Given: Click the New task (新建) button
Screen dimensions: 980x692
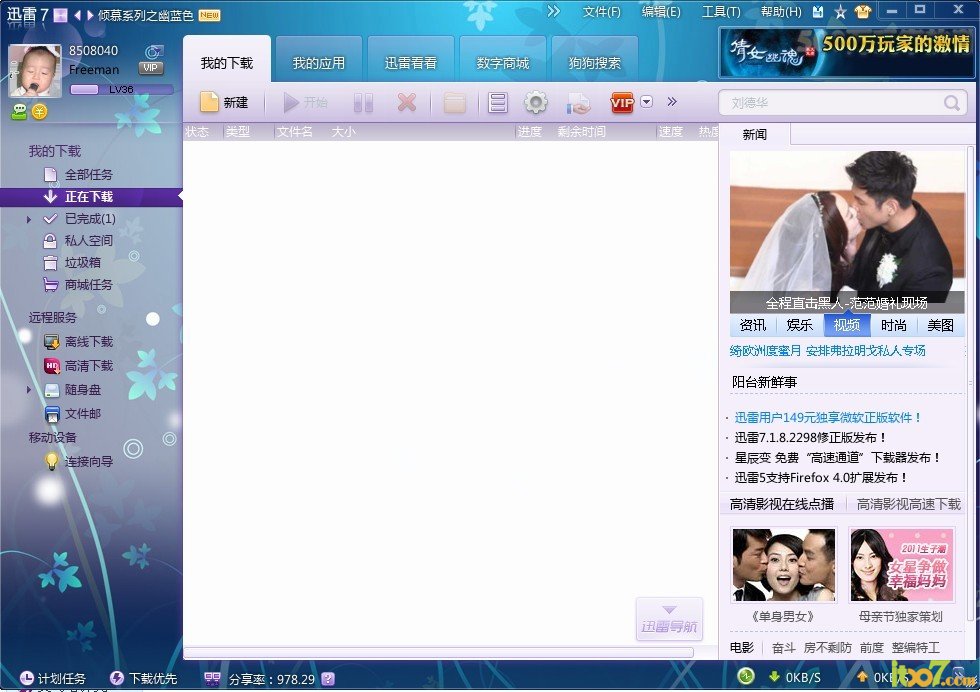Looking at the screenshot, I should pyautogui.click(x=224, y=103).
